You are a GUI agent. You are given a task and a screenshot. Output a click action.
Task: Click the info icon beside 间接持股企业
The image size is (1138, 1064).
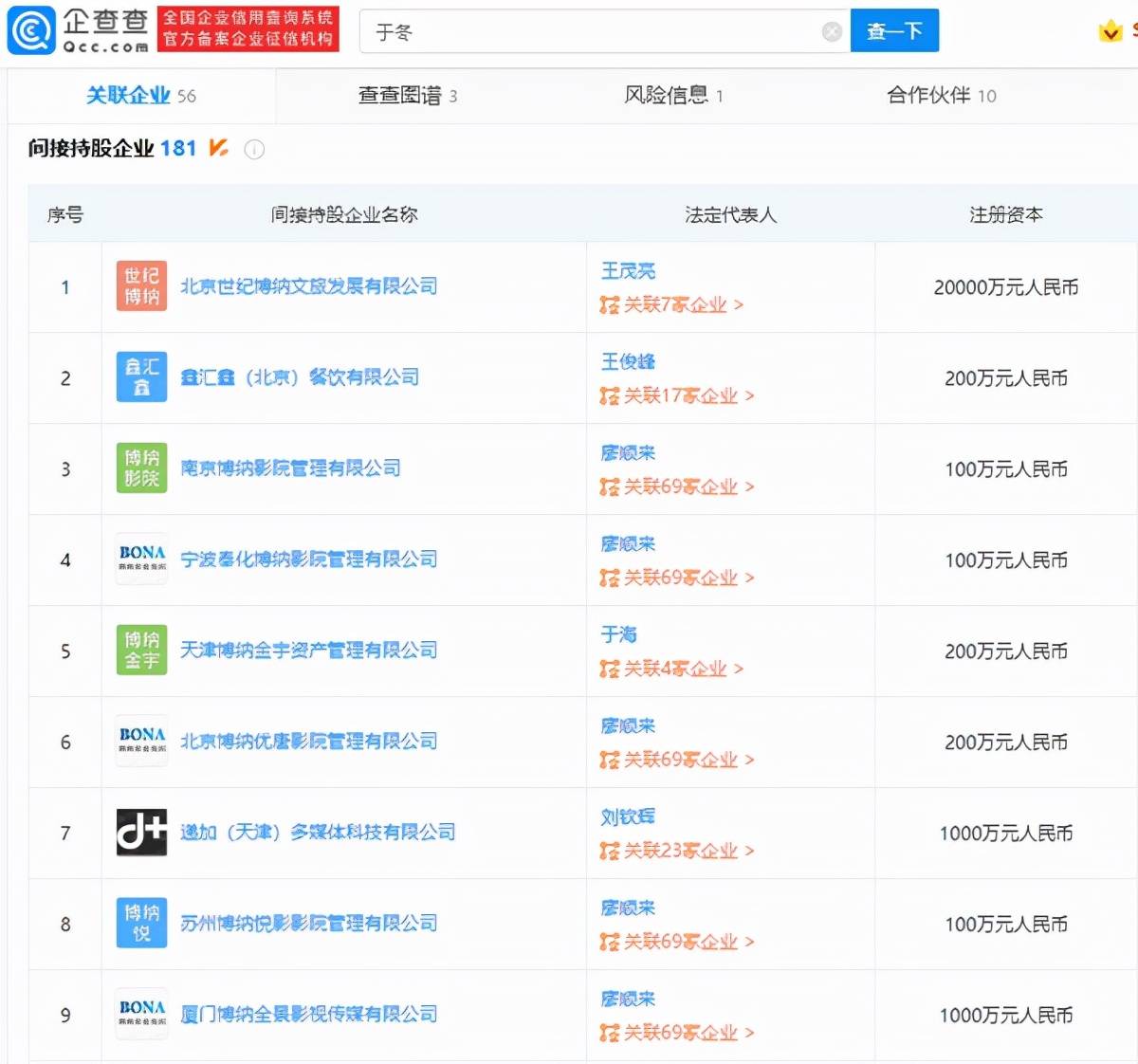pyautogui.click(x=254, y=149)
